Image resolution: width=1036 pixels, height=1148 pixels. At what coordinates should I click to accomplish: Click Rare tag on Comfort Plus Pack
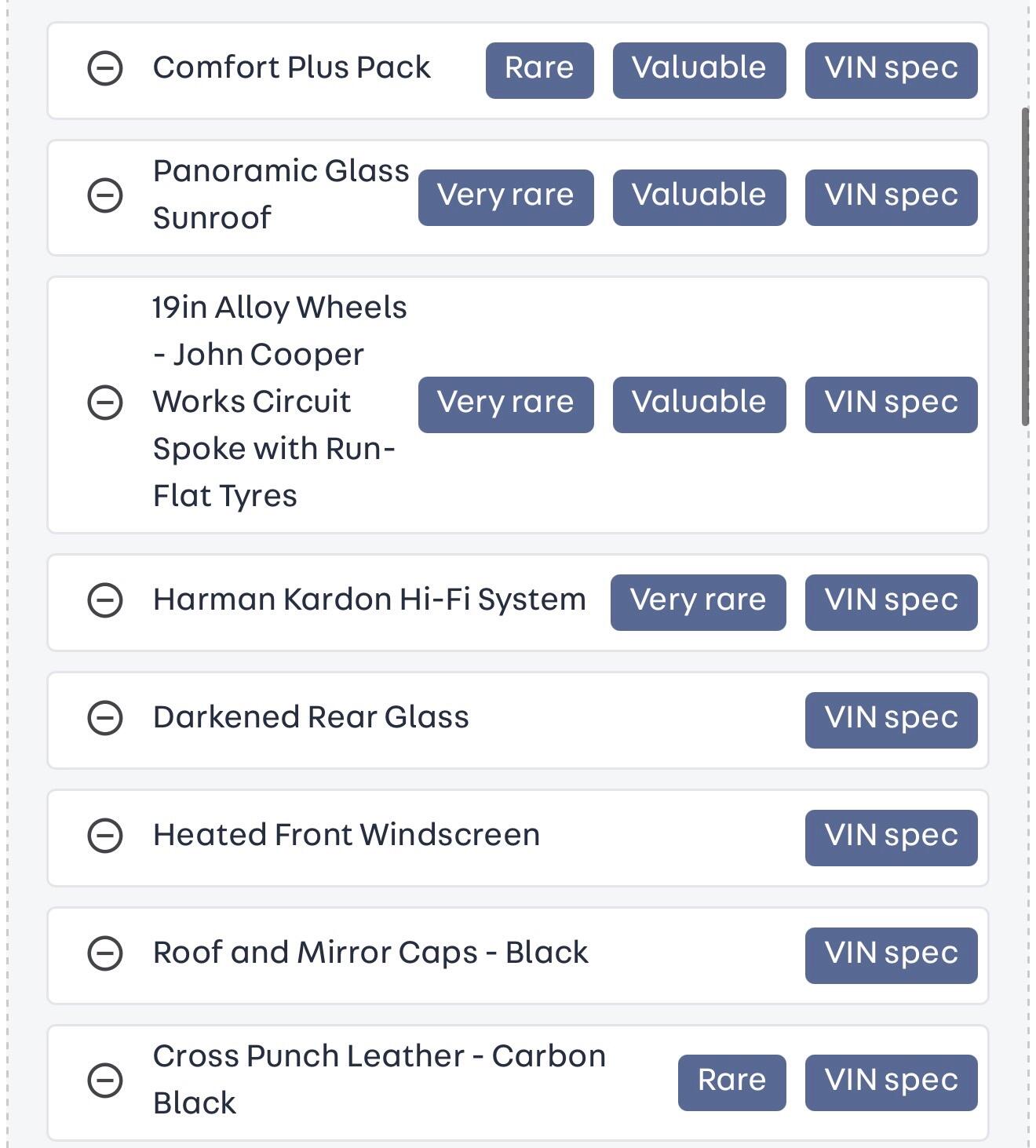539,69
